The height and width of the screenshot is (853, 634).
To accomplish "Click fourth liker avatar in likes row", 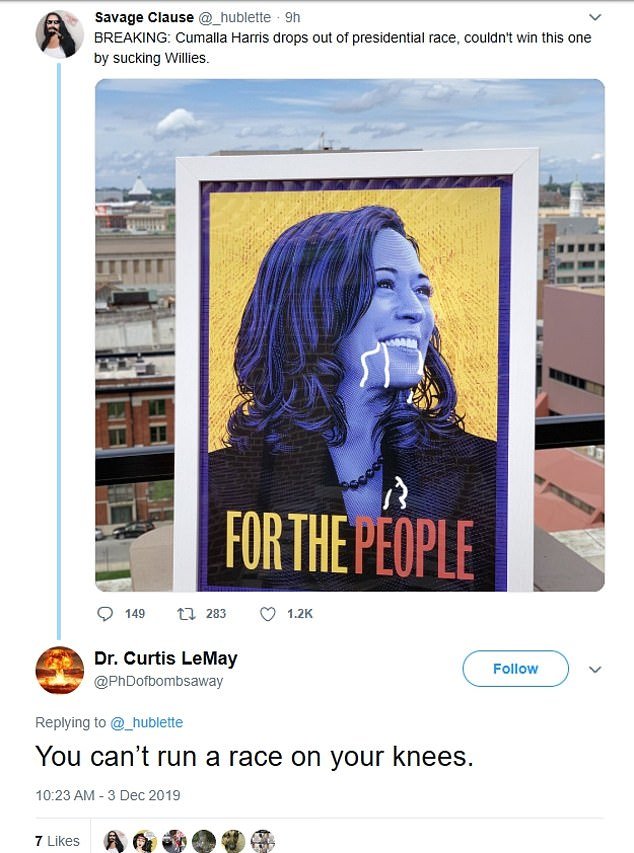I will (x=204, y=841).
